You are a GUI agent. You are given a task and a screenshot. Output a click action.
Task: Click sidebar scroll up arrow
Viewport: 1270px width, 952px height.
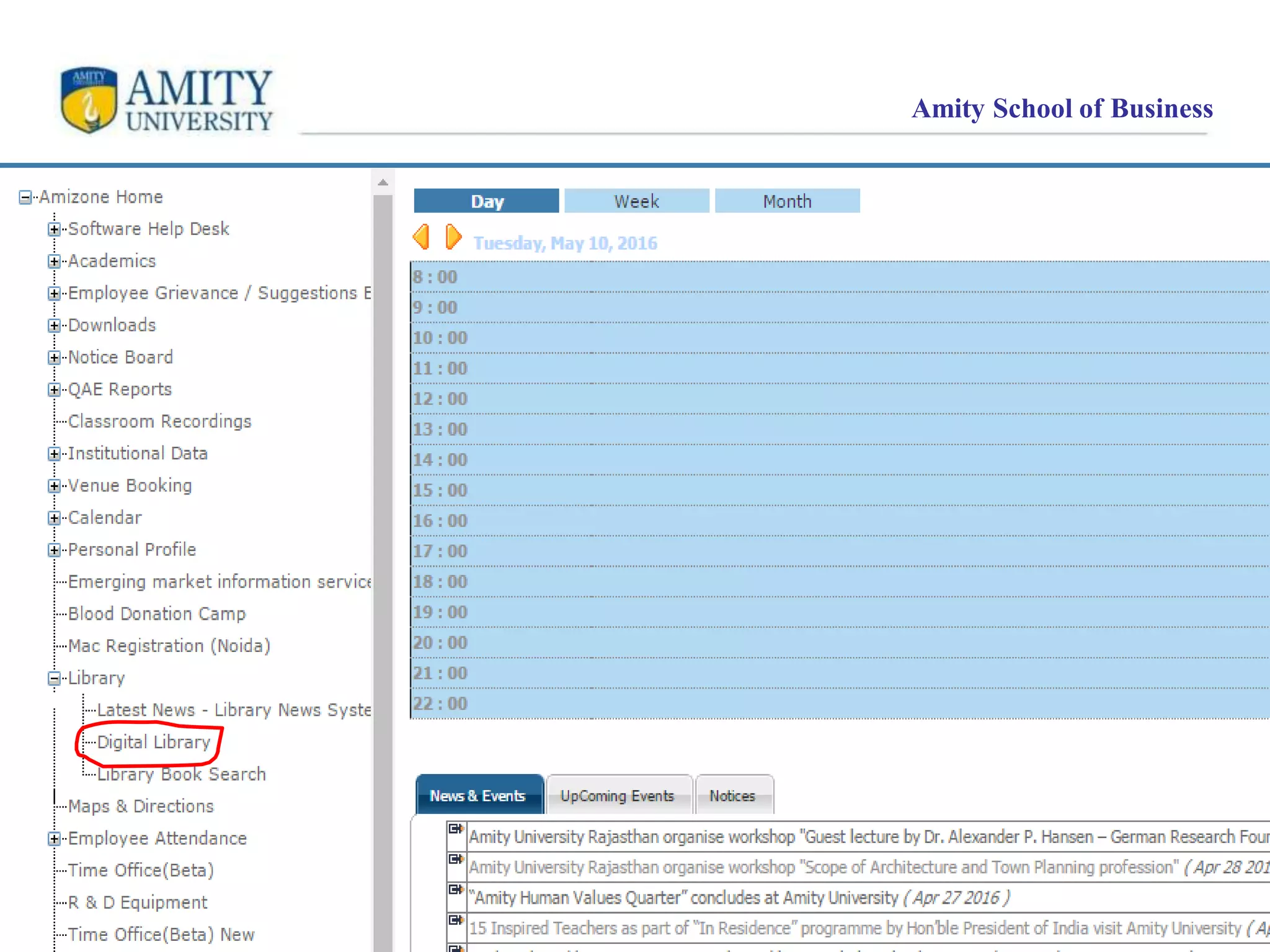tap(383, 183)
